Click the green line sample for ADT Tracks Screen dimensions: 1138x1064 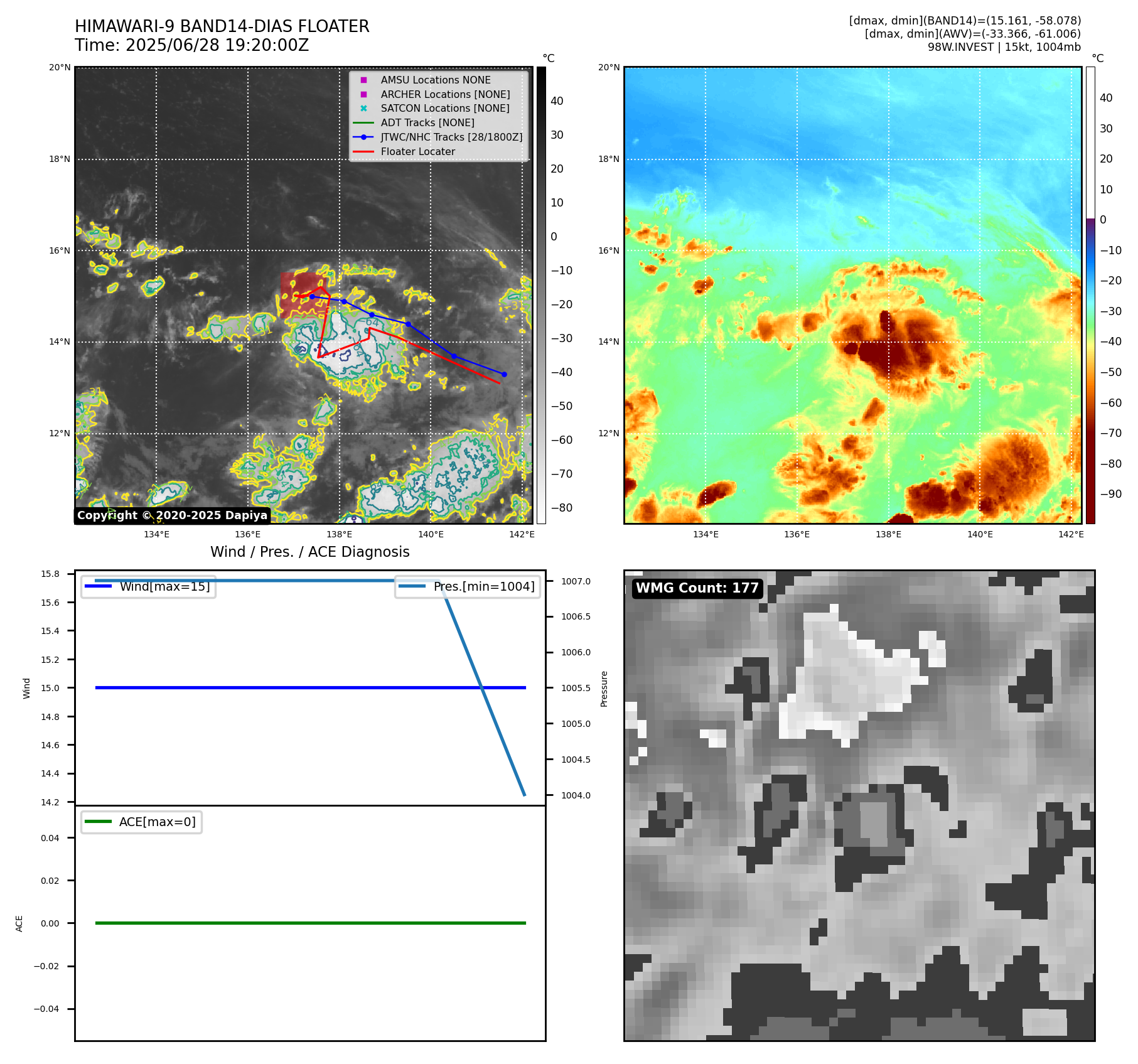363,122
